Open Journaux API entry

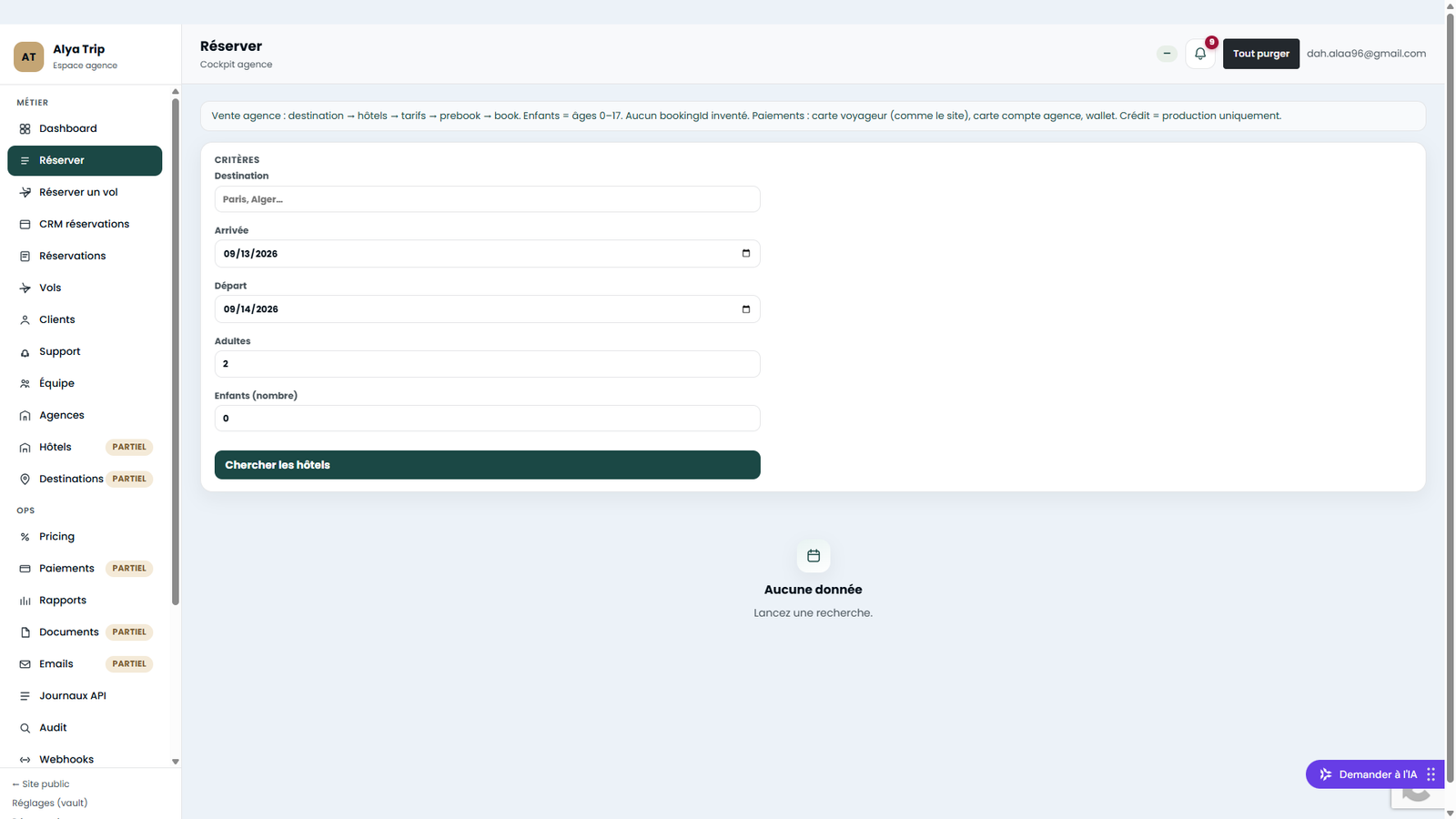(x=85, y=696)
